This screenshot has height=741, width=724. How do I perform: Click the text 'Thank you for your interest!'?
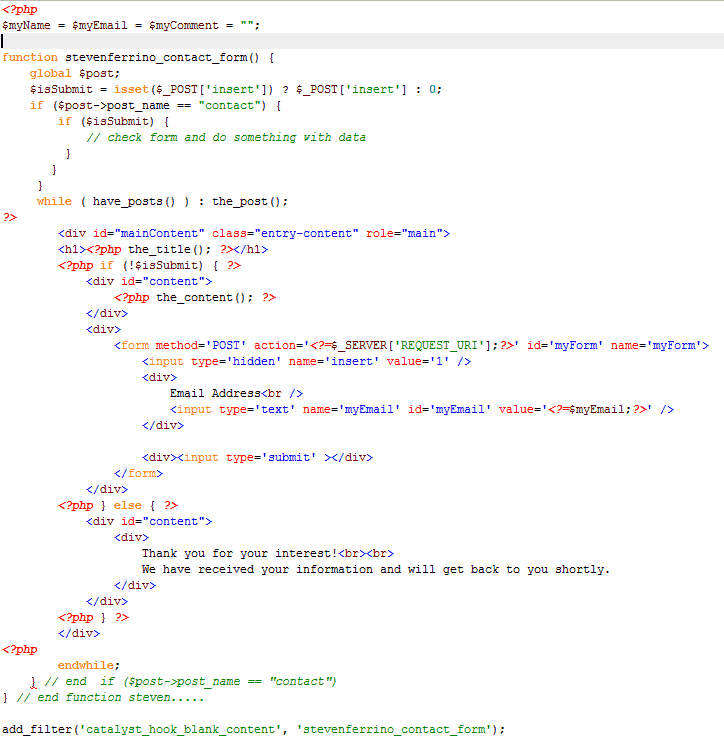[x=240, y=554]
